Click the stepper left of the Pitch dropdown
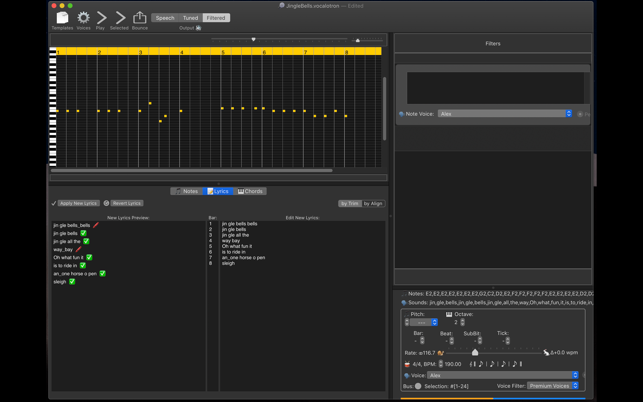This screenshot has height=402, width=643. point(407,322)
